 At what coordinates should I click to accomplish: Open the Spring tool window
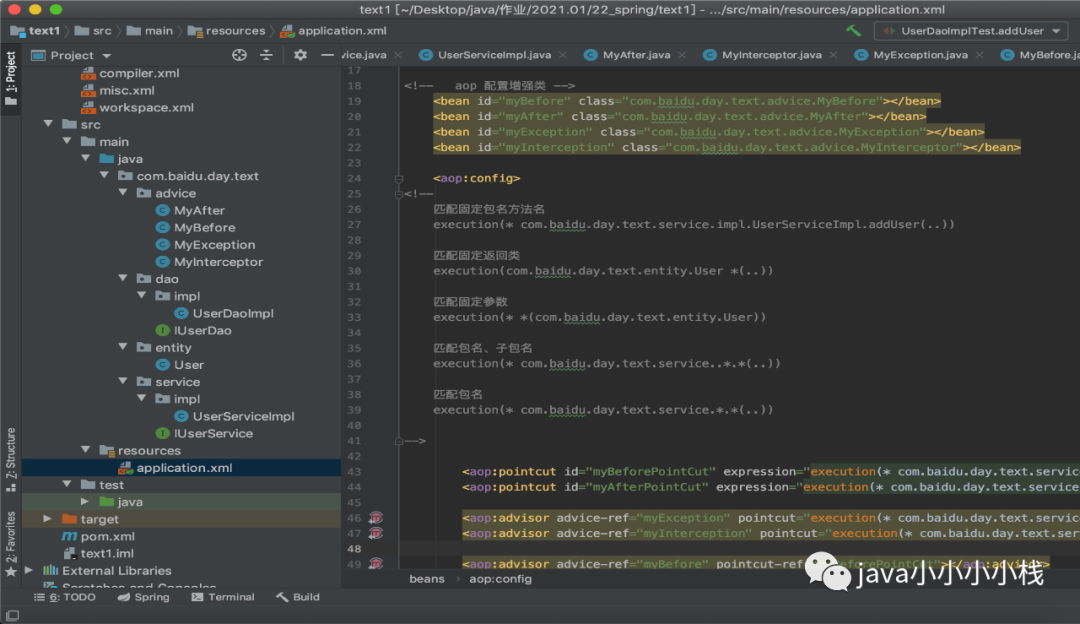[143, 597]
